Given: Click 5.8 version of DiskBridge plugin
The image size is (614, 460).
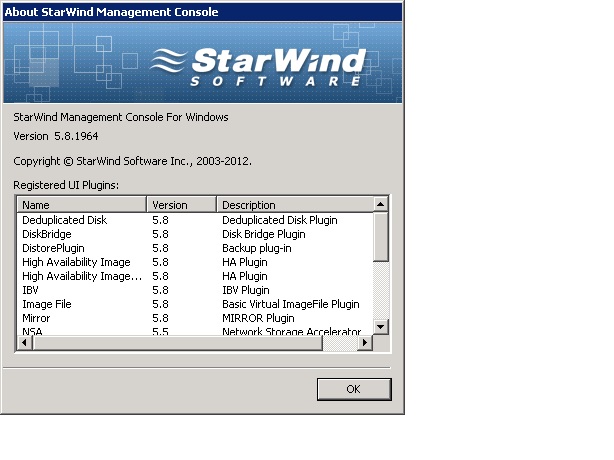Looking at the screenshot, I should pyautogui.click(x=160, y=234).
